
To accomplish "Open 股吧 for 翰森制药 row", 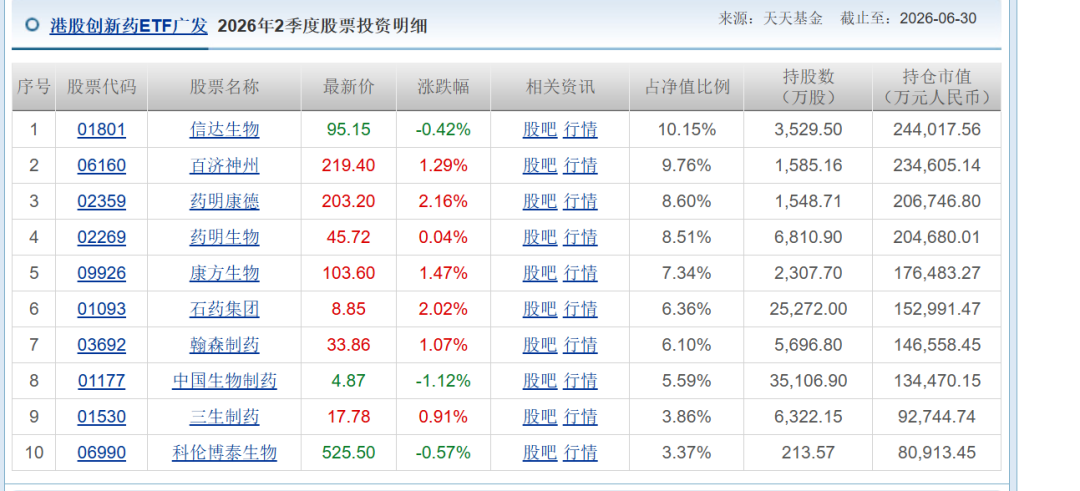I will click(x=539, y=345).
